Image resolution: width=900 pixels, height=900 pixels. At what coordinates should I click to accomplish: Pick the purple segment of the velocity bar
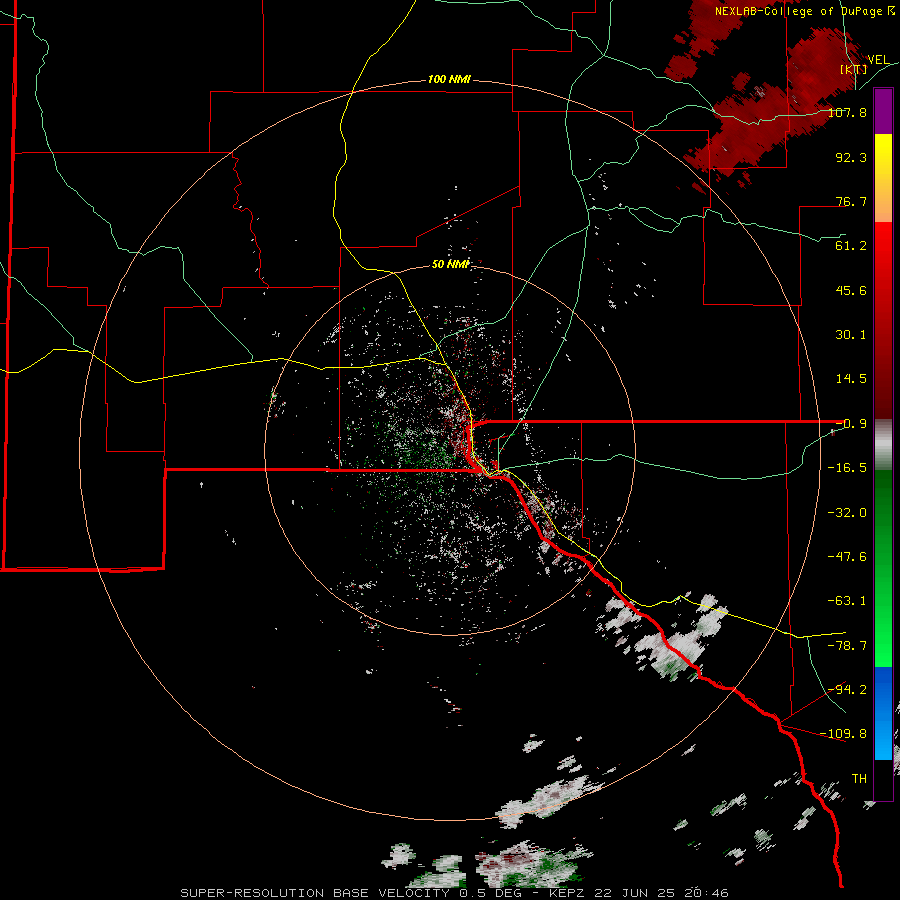click(883, 111)
